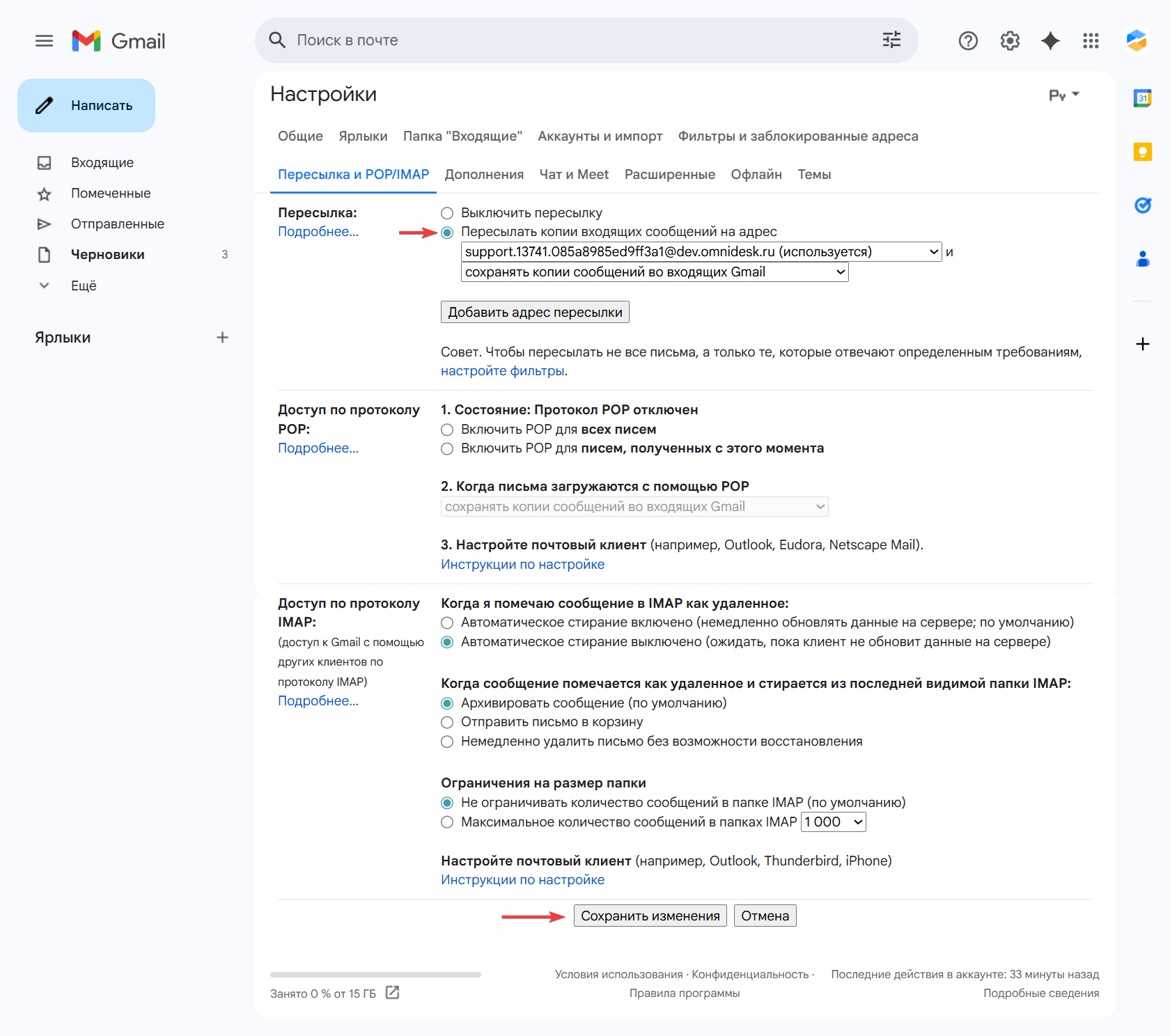Select the disable forwarding radio button
The height and width of the screenshot is (1036, 1170).
(x=447, y=213)
